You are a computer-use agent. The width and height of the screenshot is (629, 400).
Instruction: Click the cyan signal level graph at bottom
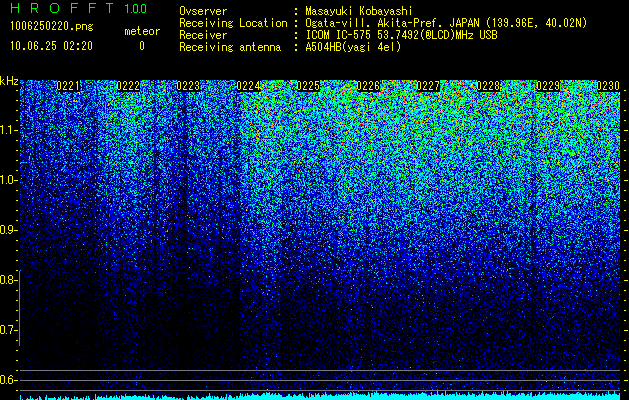[320, 396]
